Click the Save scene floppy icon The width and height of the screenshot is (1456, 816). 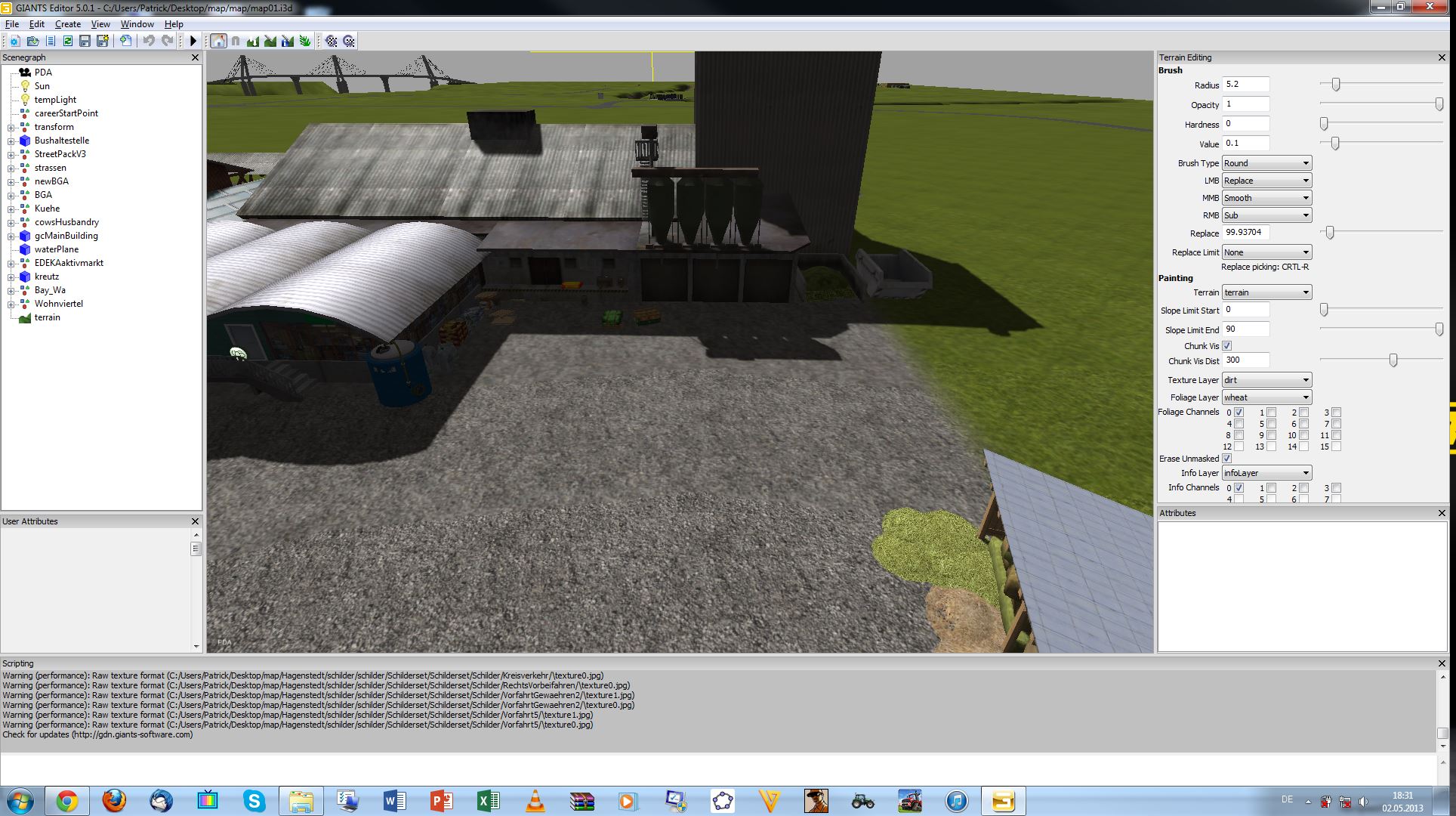coord(85,41)
